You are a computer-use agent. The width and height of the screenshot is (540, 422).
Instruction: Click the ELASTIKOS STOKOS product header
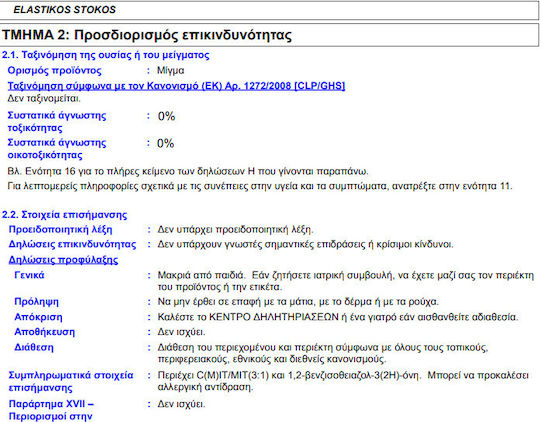(x=64, y=10)
